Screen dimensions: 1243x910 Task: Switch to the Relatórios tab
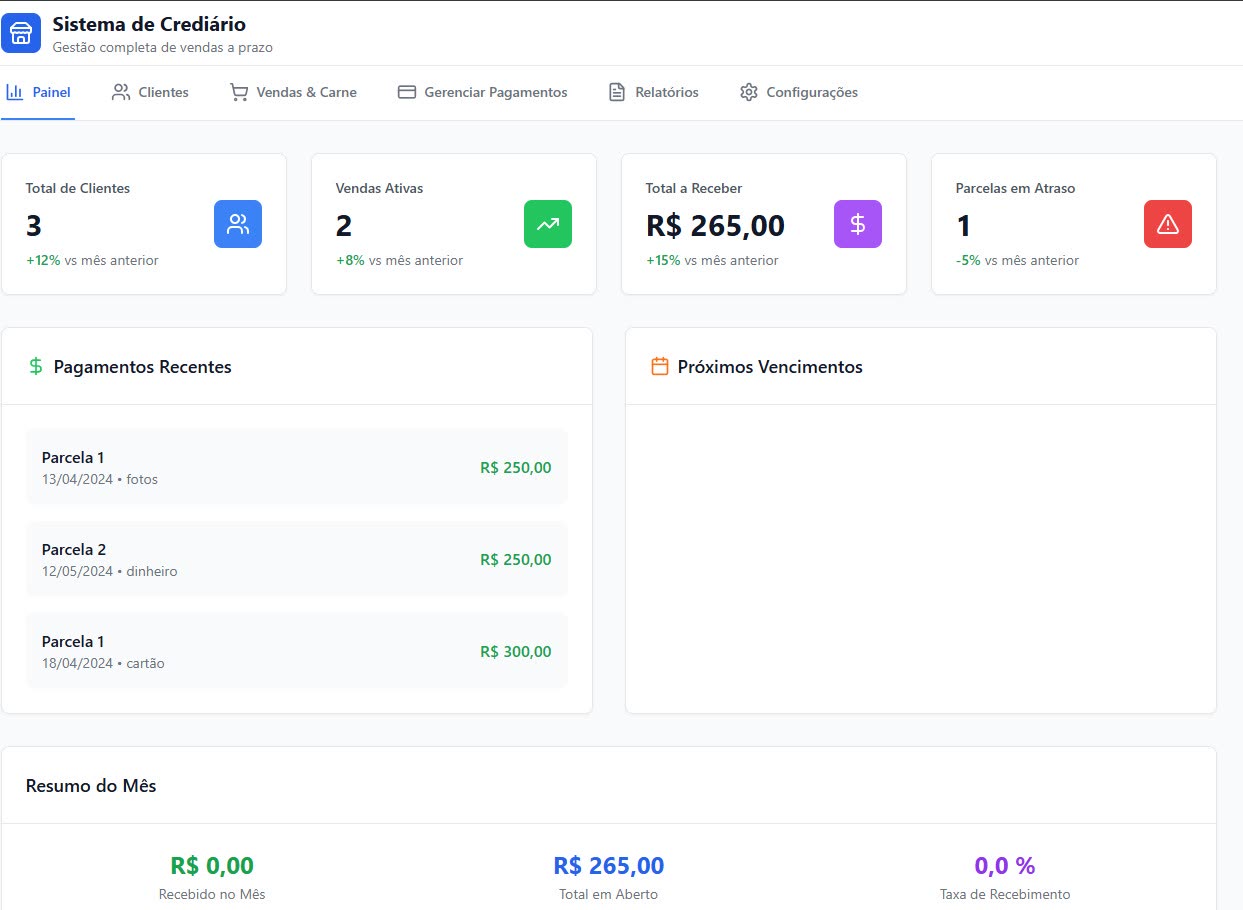[654, 93]
